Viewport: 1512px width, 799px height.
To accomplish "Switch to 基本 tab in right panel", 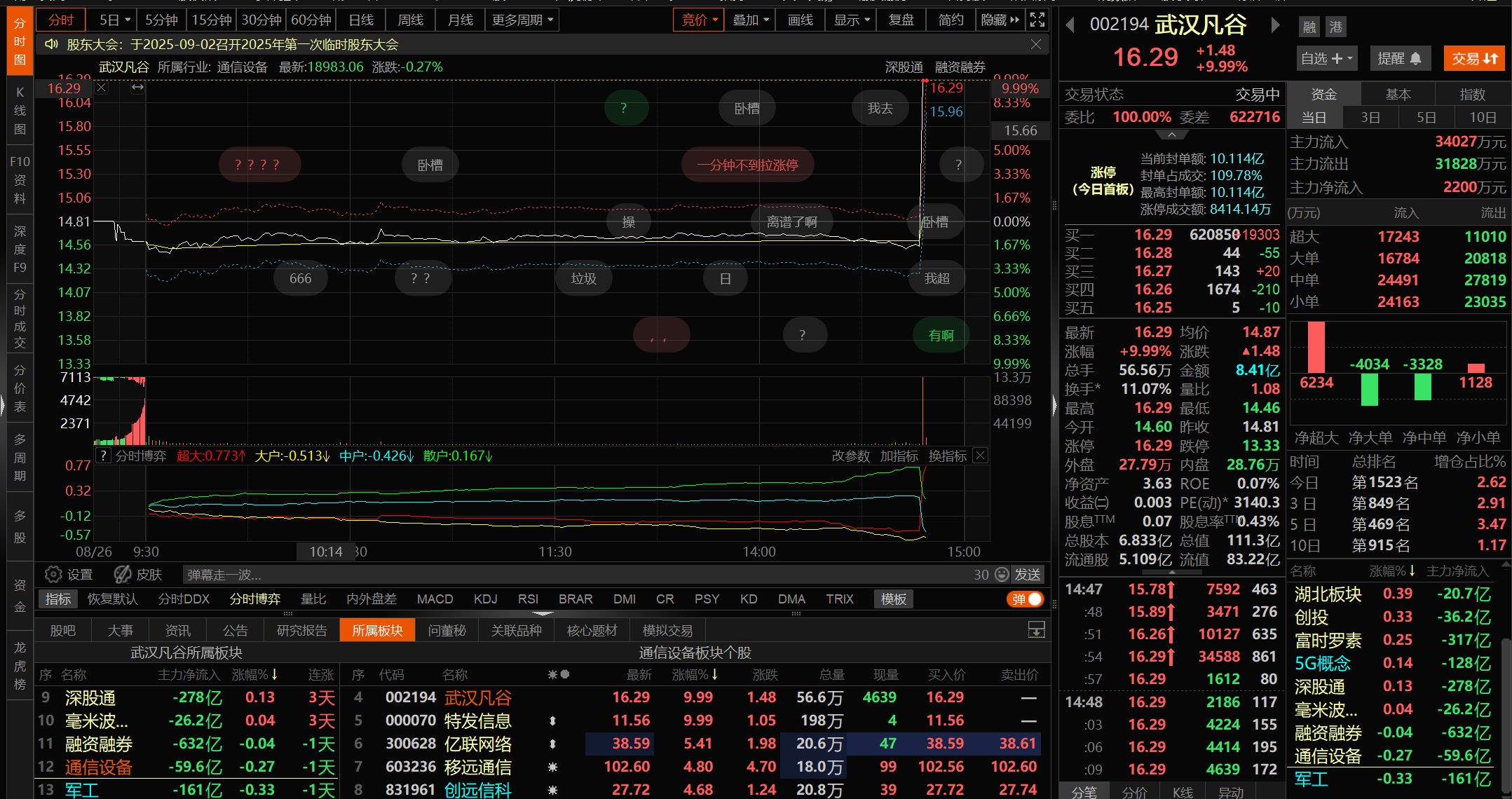I will [1398, 94].
